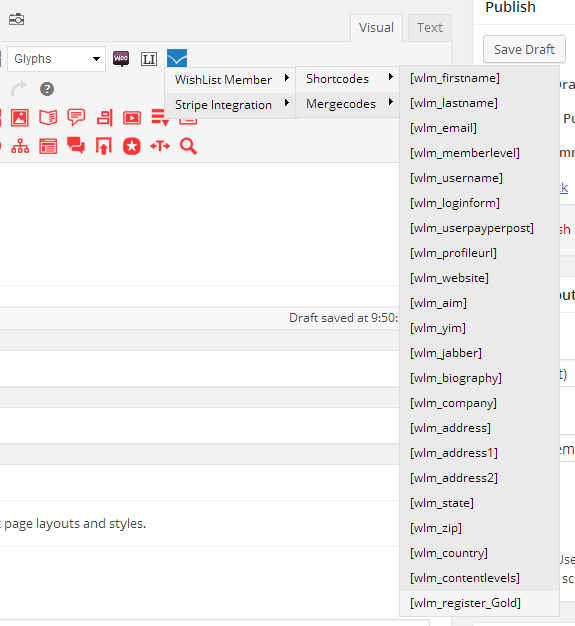This screenshot has height=626, width=575.
Task: Click inside the editor content area
Action: [x=200, y=224]
